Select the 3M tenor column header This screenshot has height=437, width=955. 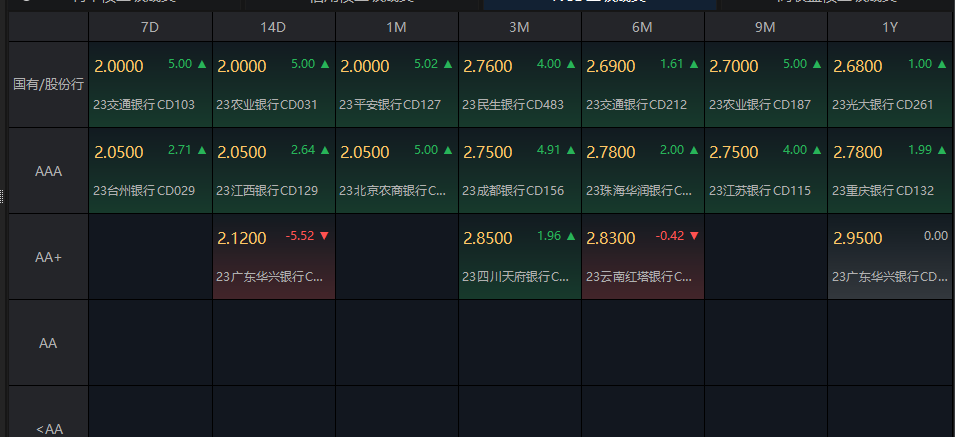tap(520, 27)
